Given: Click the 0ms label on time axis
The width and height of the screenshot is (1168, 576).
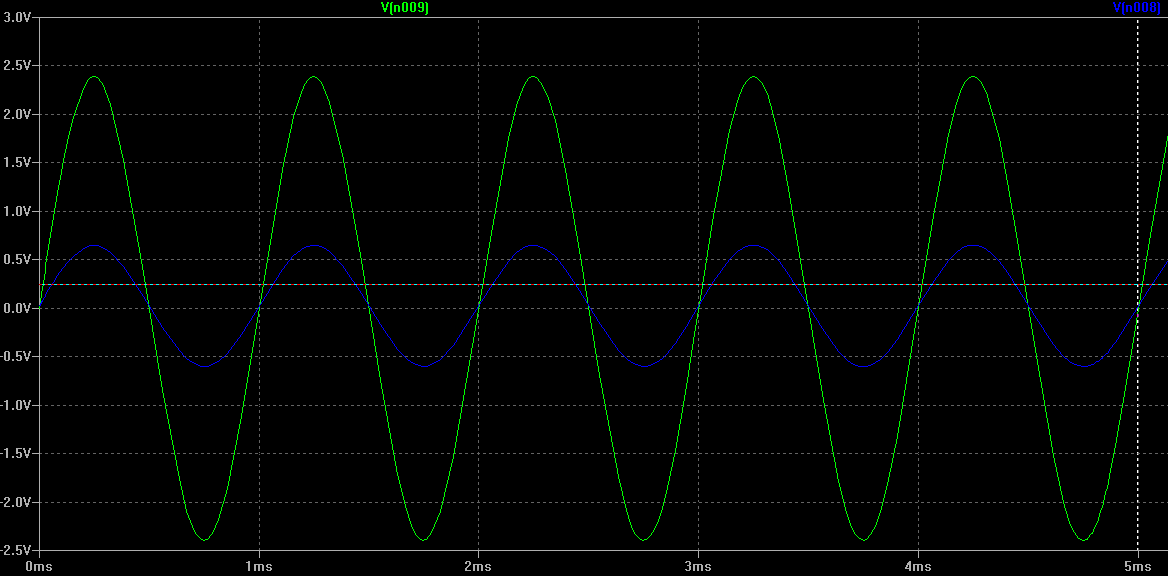Looking at the screenshot, I should pyautogui.click(x=39, y=567).
